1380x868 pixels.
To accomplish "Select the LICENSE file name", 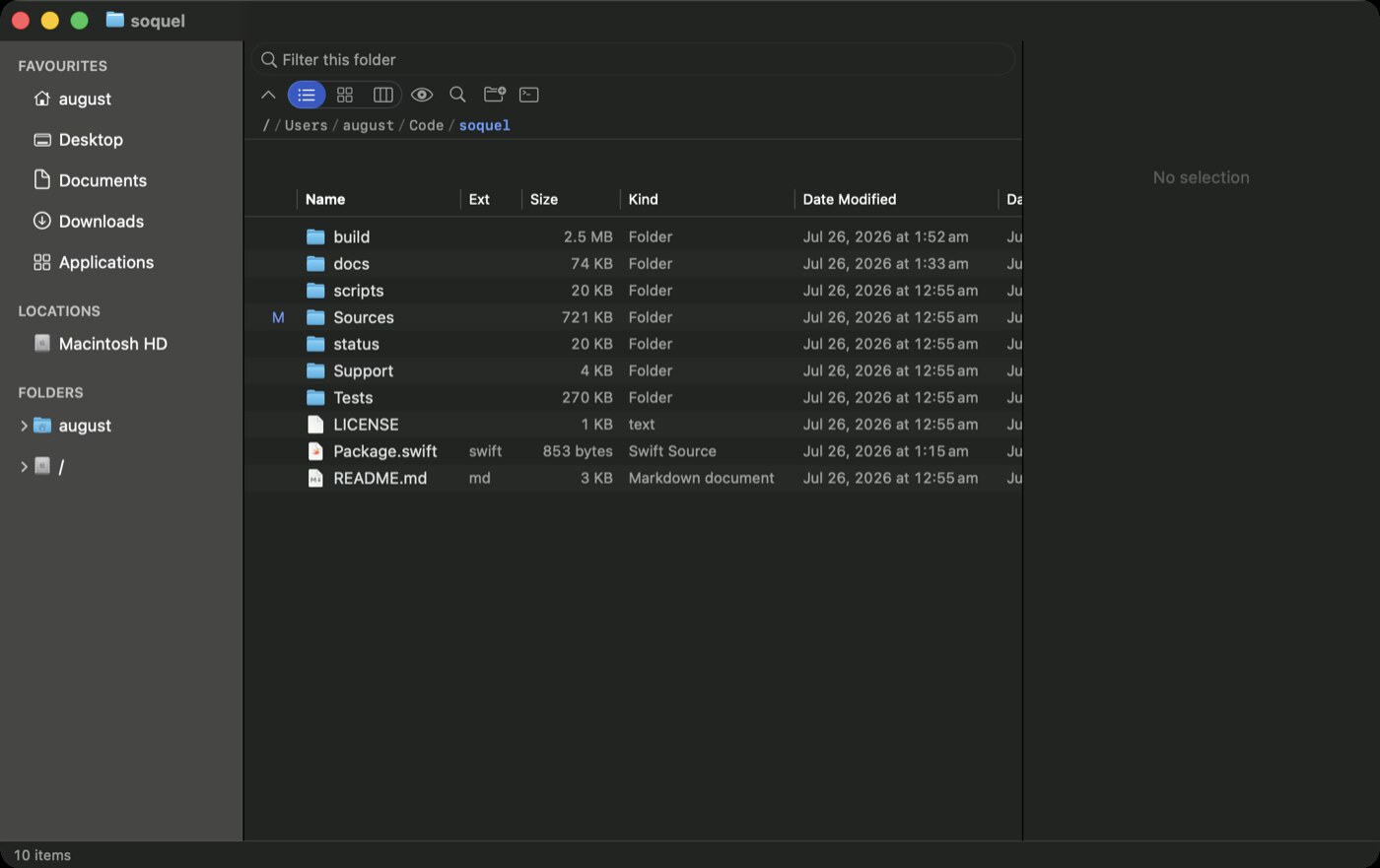I will tap(366, 424).
